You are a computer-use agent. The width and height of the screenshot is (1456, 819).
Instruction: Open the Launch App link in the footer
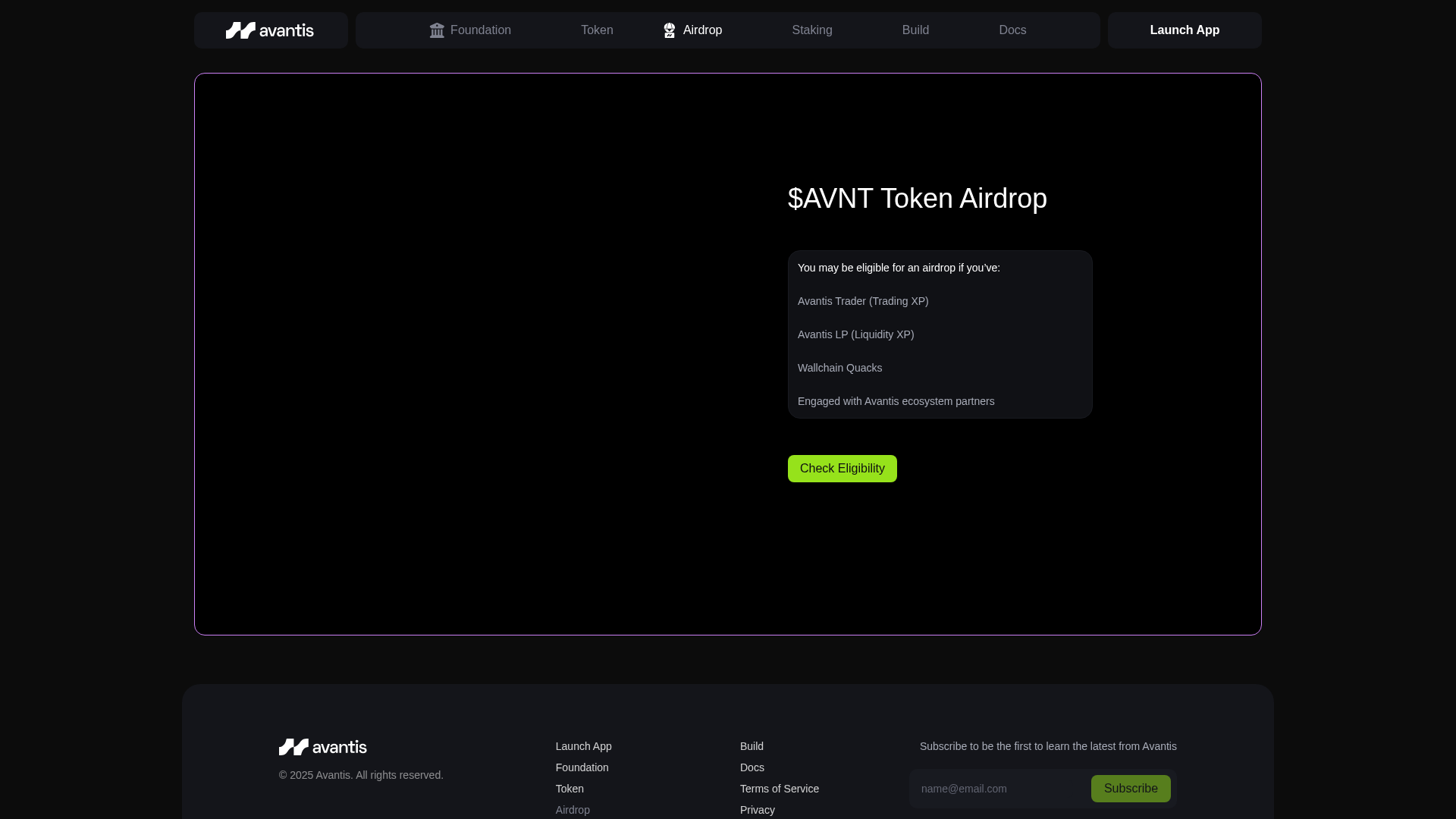click(x=583, y=746)
